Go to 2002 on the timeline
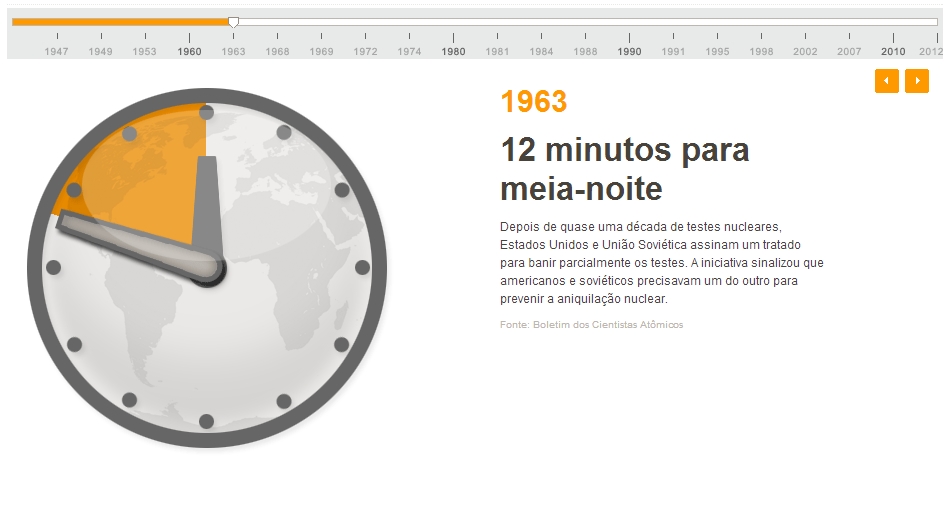Image resolution: width=950 pixels, height=515 pixels. tap(805, 51)
